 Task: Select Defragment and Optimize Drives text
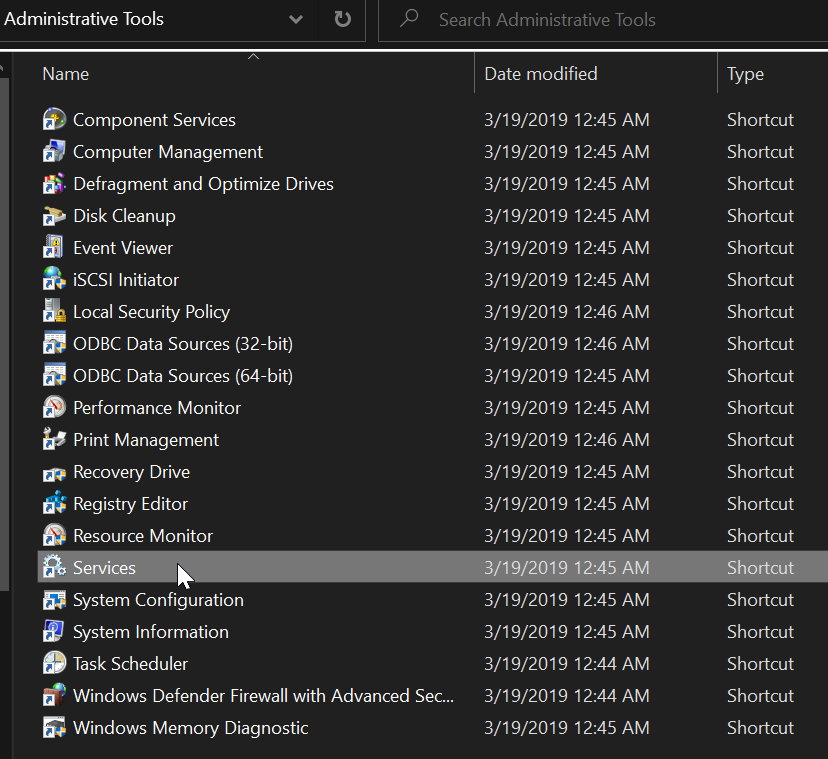click(203, 184)
